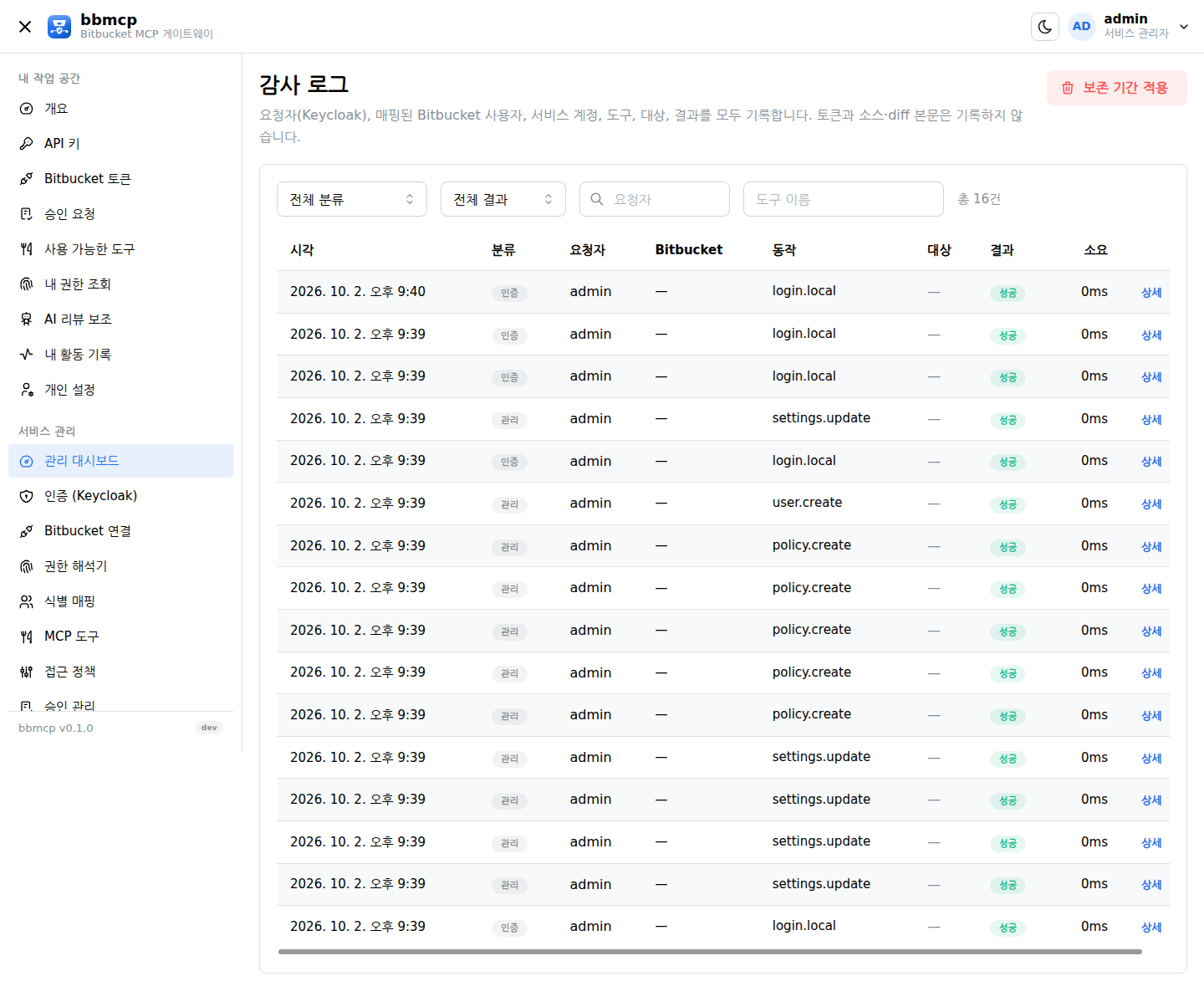Click the 동작 column header
The image size is (1204, 1007).
pos(784,250)
